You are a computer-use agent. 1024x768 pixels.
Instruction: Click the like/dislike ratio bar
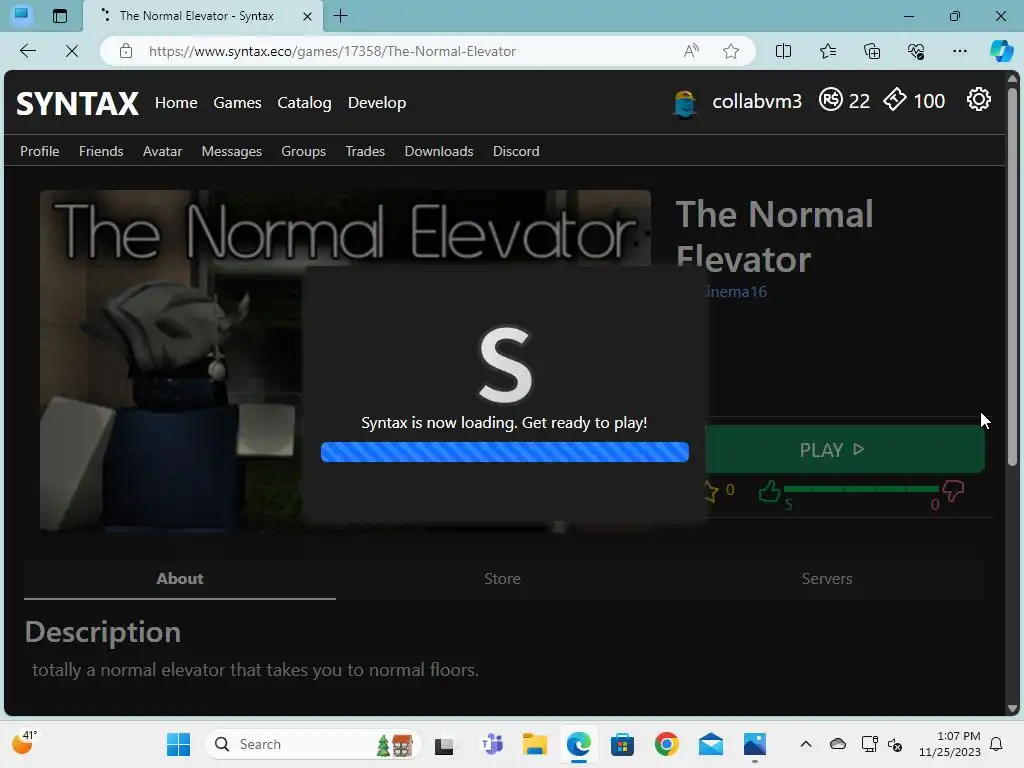pos(861,488)
